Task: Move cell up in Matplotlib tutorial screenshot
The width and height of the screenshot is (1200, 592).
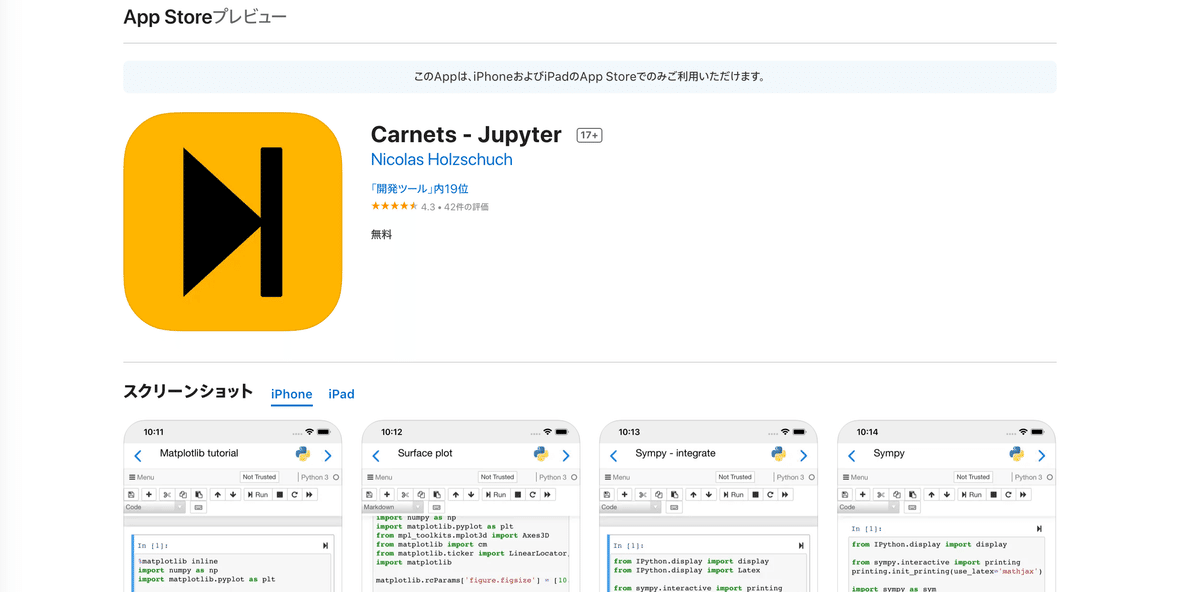Action: (x=217, y=495)
